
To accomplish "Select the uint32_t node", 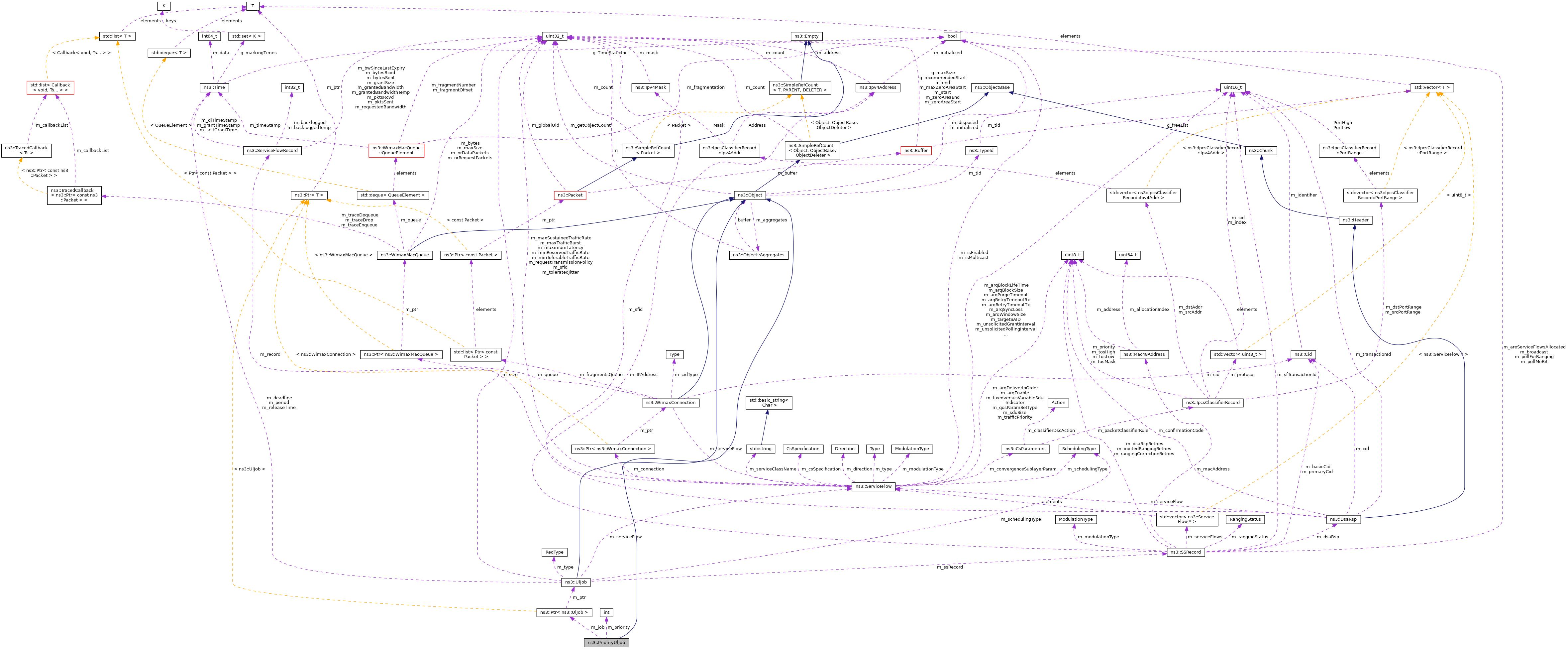I will [x=555, y=37].
